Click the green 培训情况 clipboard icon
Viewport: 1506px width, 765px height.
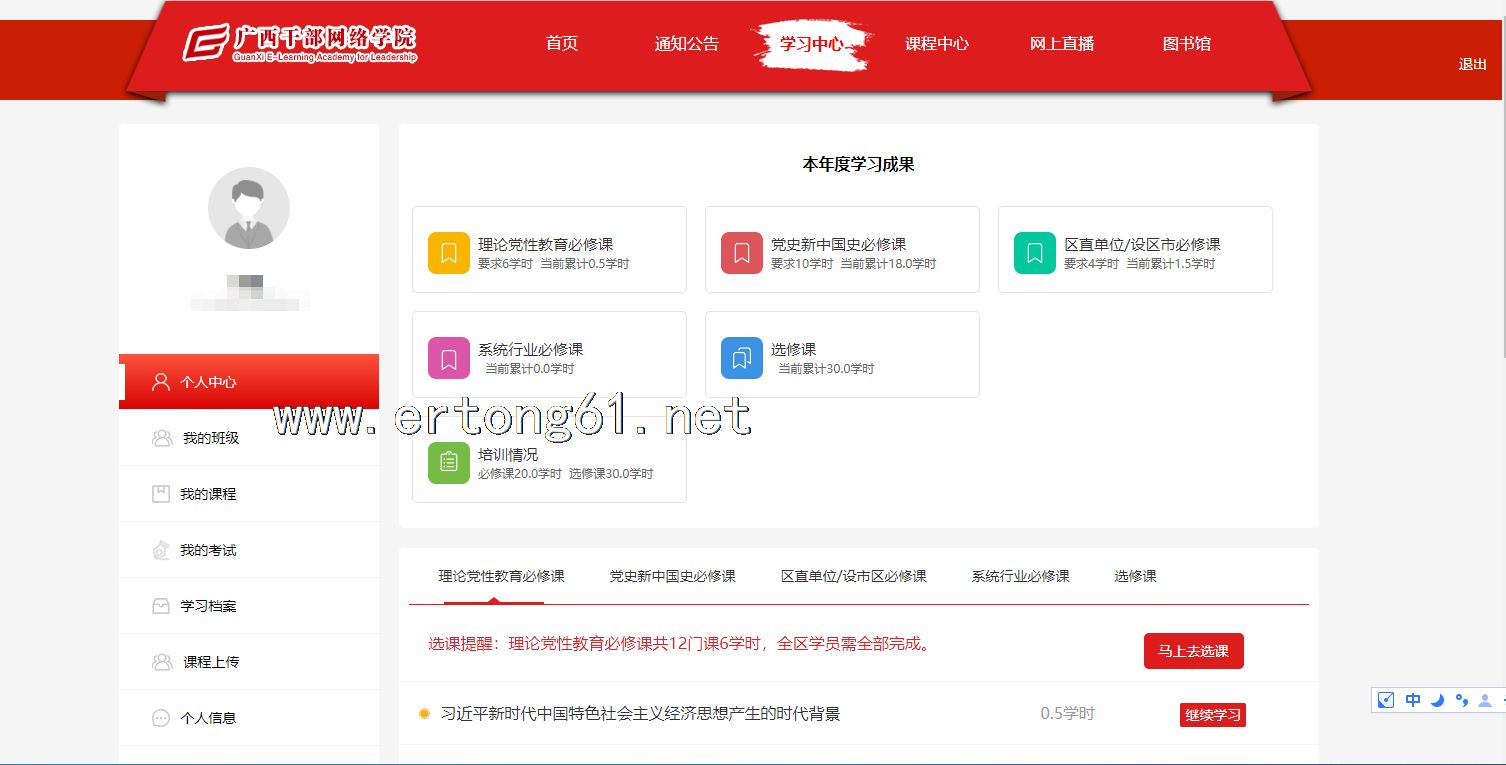pyautogui.click(x=448, y=463)
